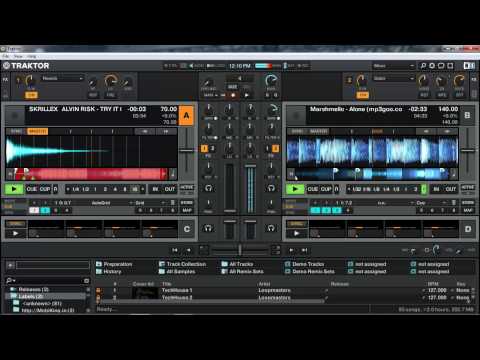Click the search magnifier icon in header
480x360 pixels.
(423, 66)
